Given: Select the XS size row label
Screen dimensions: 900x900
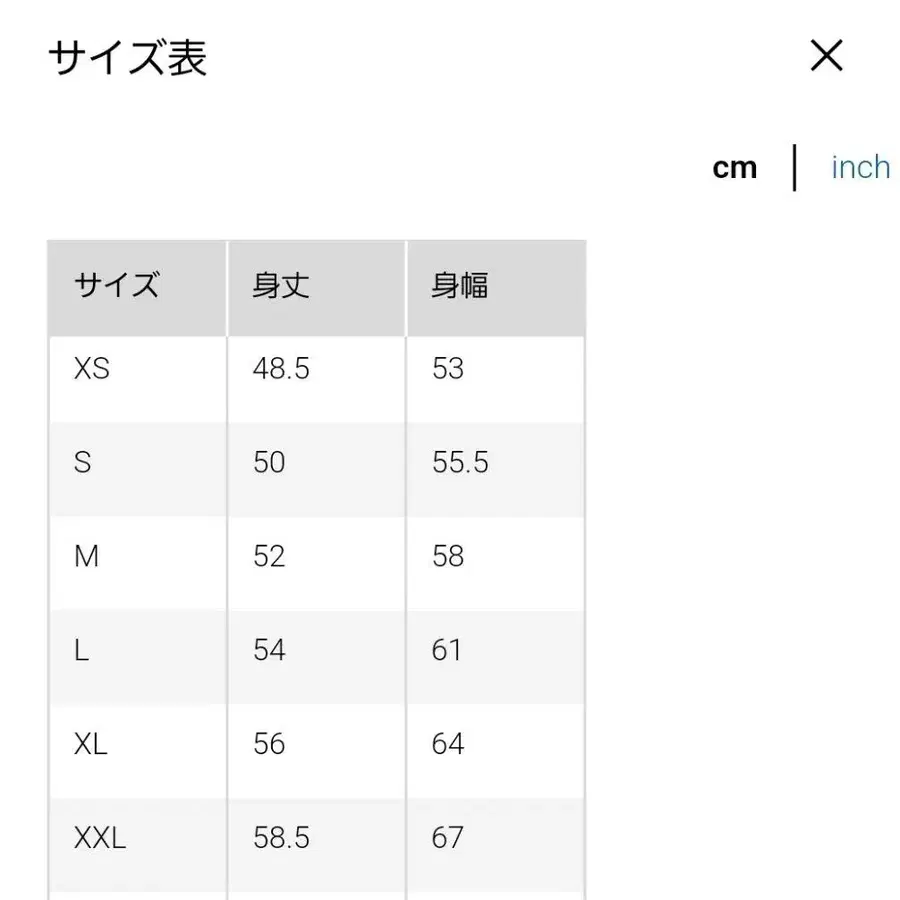Looking at the screenshot, I should (92, 368).
